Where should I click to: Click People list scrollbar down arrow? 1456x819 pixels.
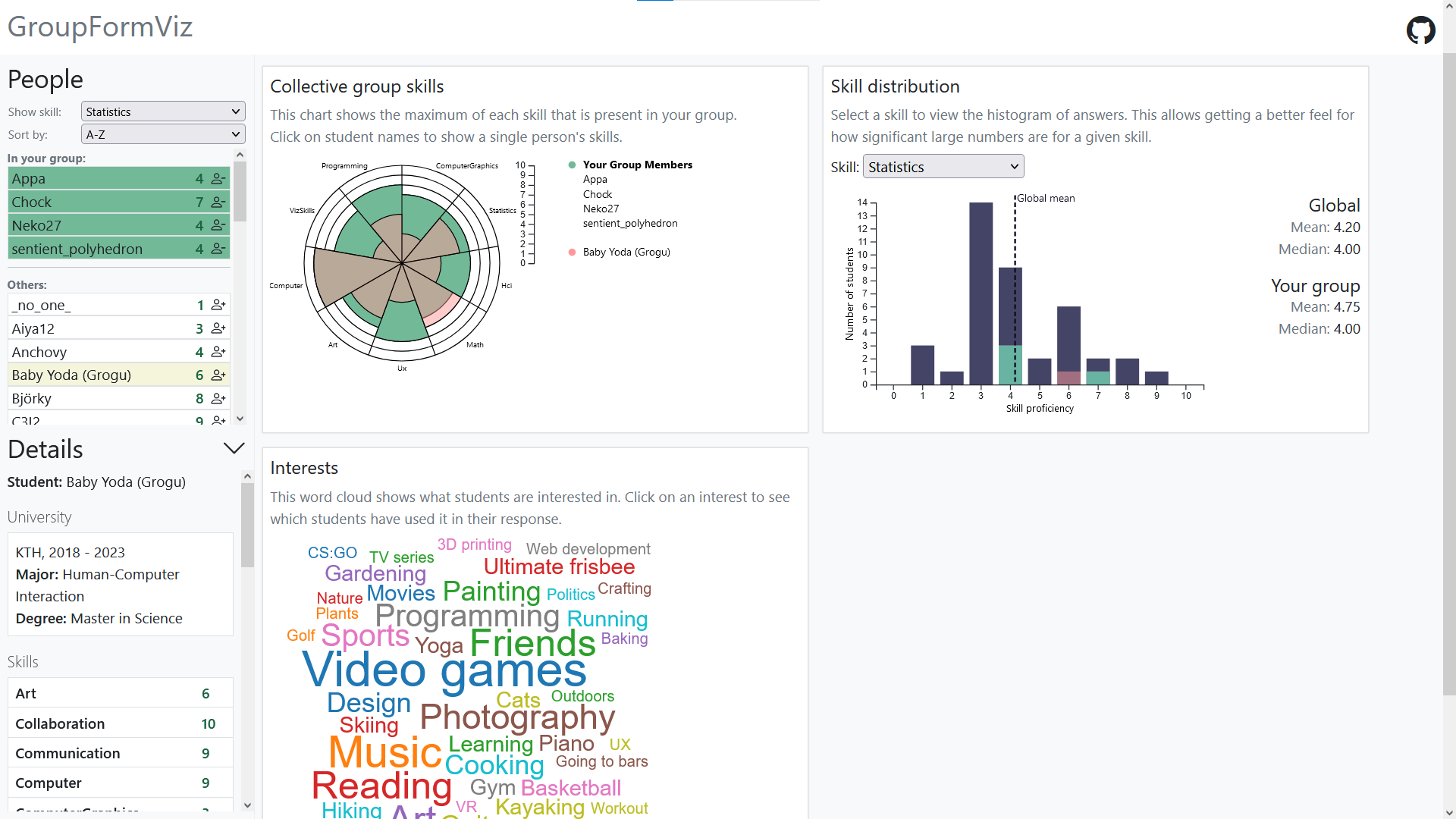[240, 419]
